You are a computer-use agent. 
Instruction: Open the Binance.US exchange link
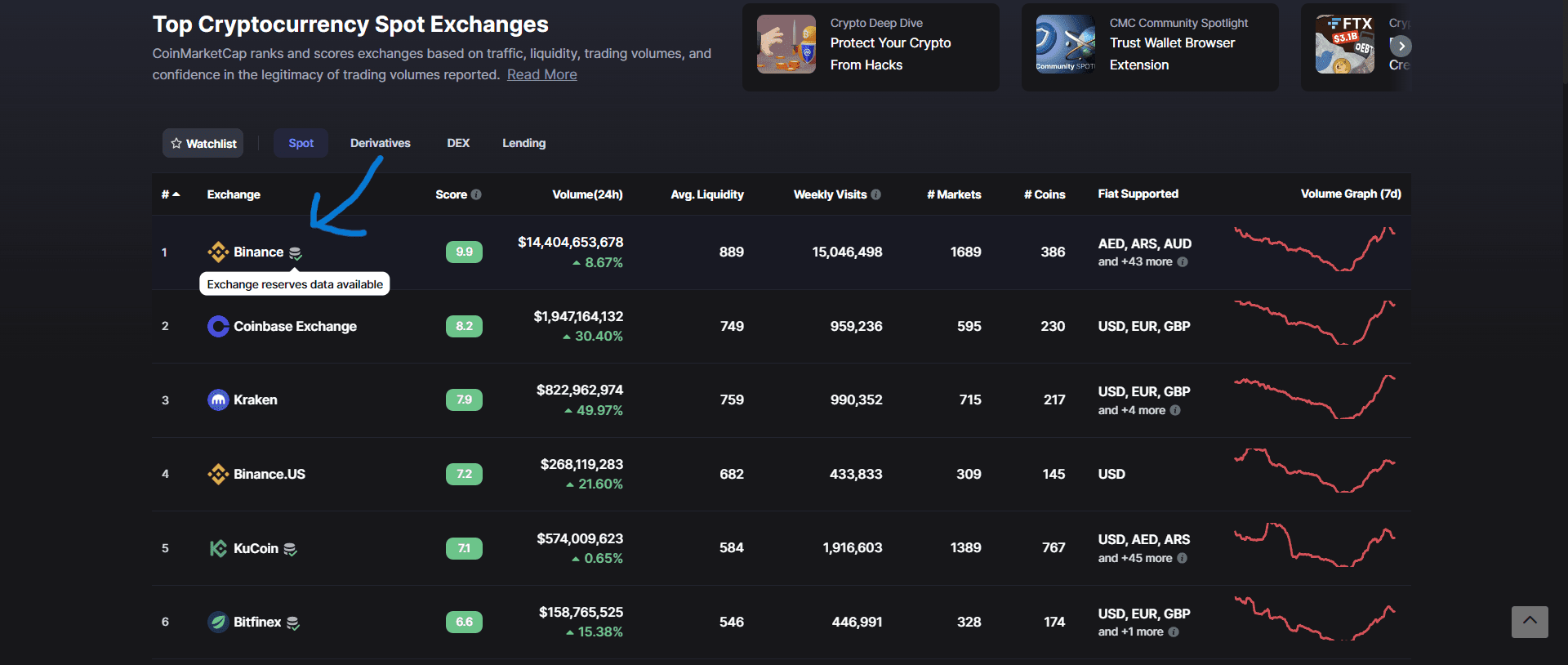[x=269, y=475]
